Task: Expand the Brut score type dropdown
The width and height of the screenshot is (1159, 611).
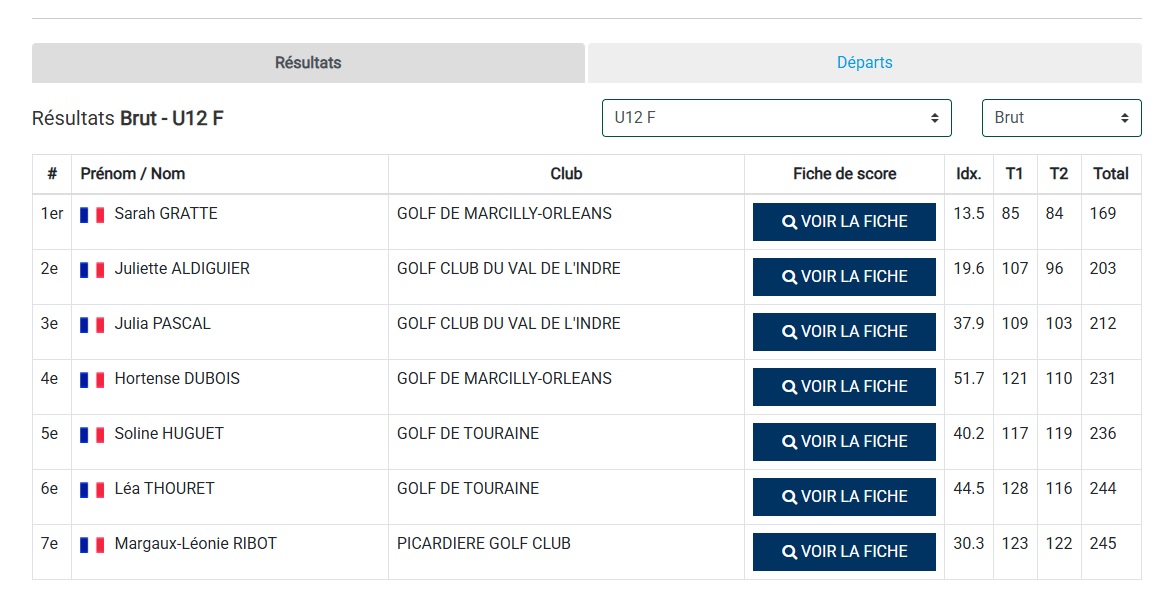Action: click(1061, 118)
